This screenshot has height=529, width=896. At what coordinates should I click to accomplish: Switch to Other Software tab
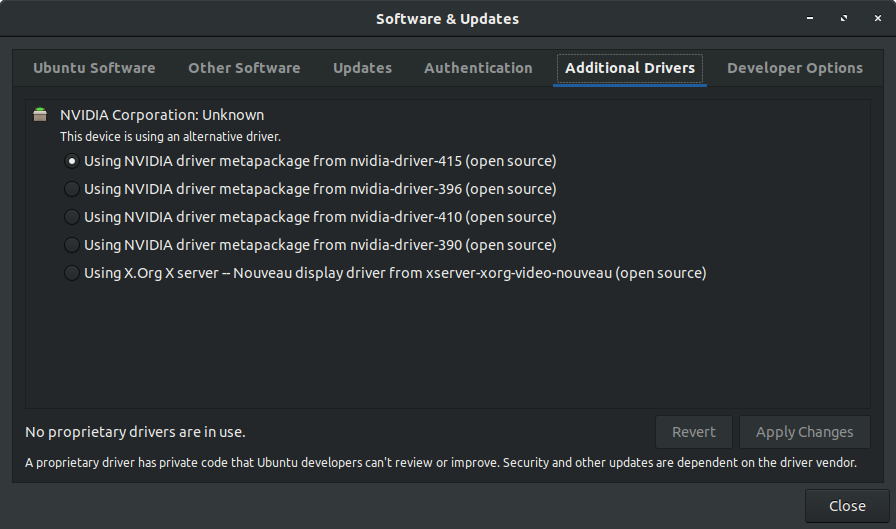tap(244, 68)
